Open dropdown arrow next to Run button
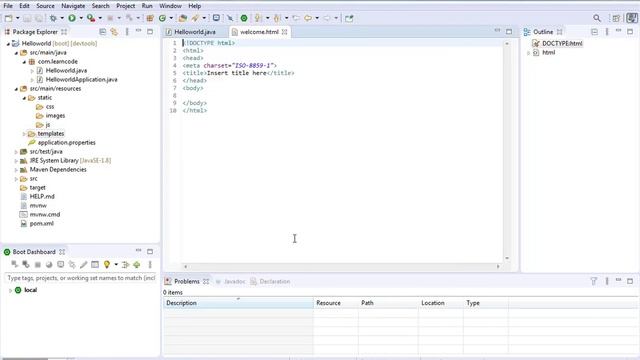The height and width of the screenshot is (360, 640). click(x=81, y=18)
